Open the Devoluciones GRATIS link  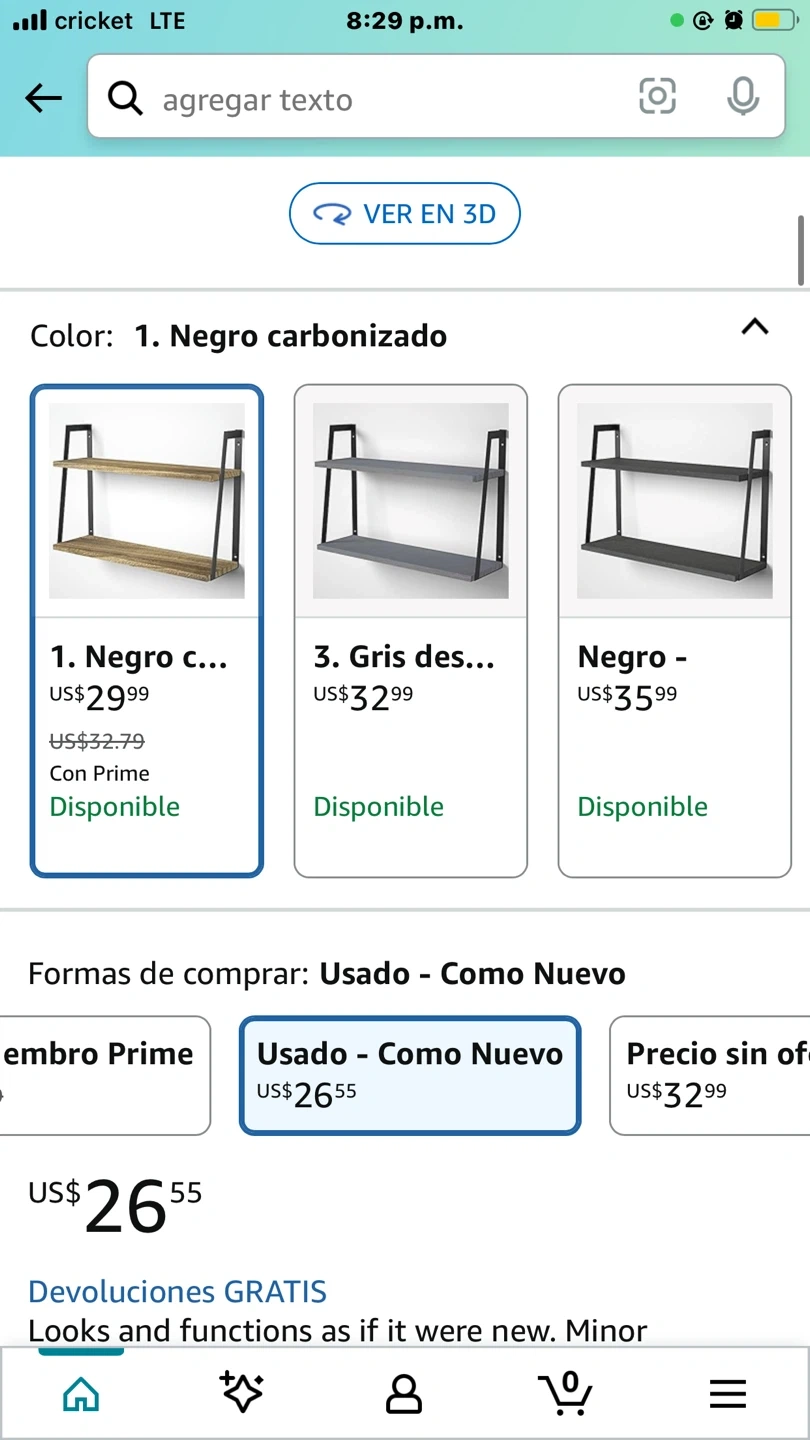177,1291
